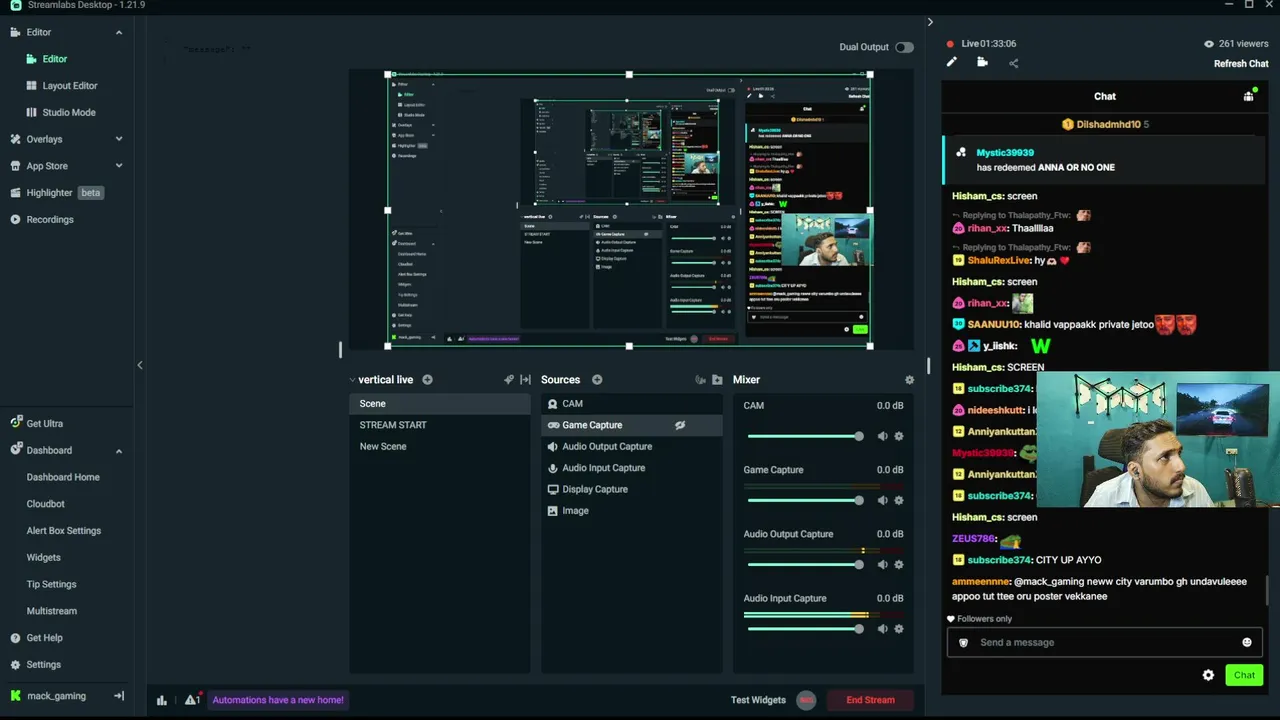
Task: Click the End Stream button
Action: click(x=870, y=700)
